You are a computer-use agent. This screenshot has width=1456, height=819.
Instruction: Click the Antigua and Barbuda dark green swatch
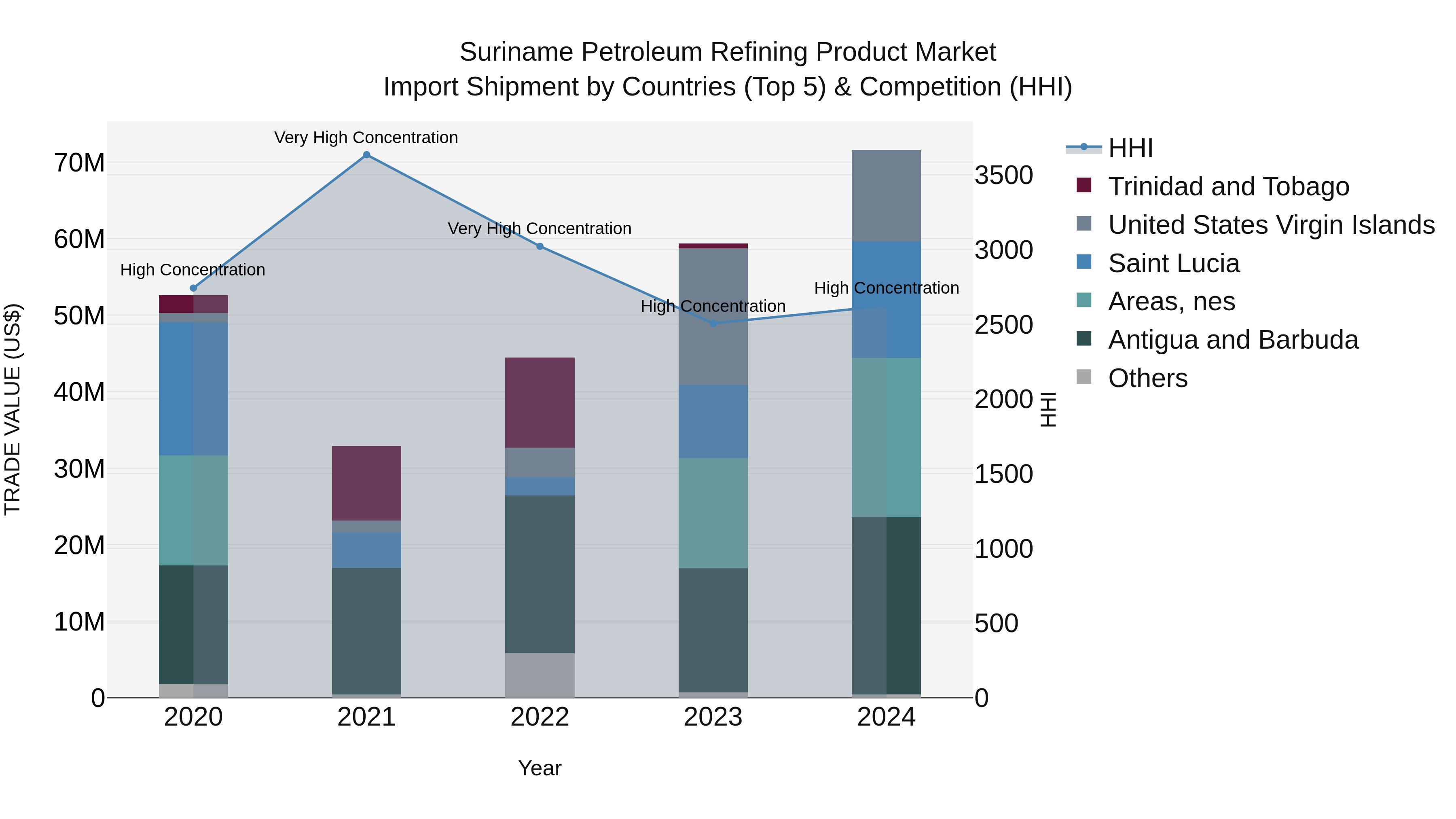click(x=1084, y=339)
